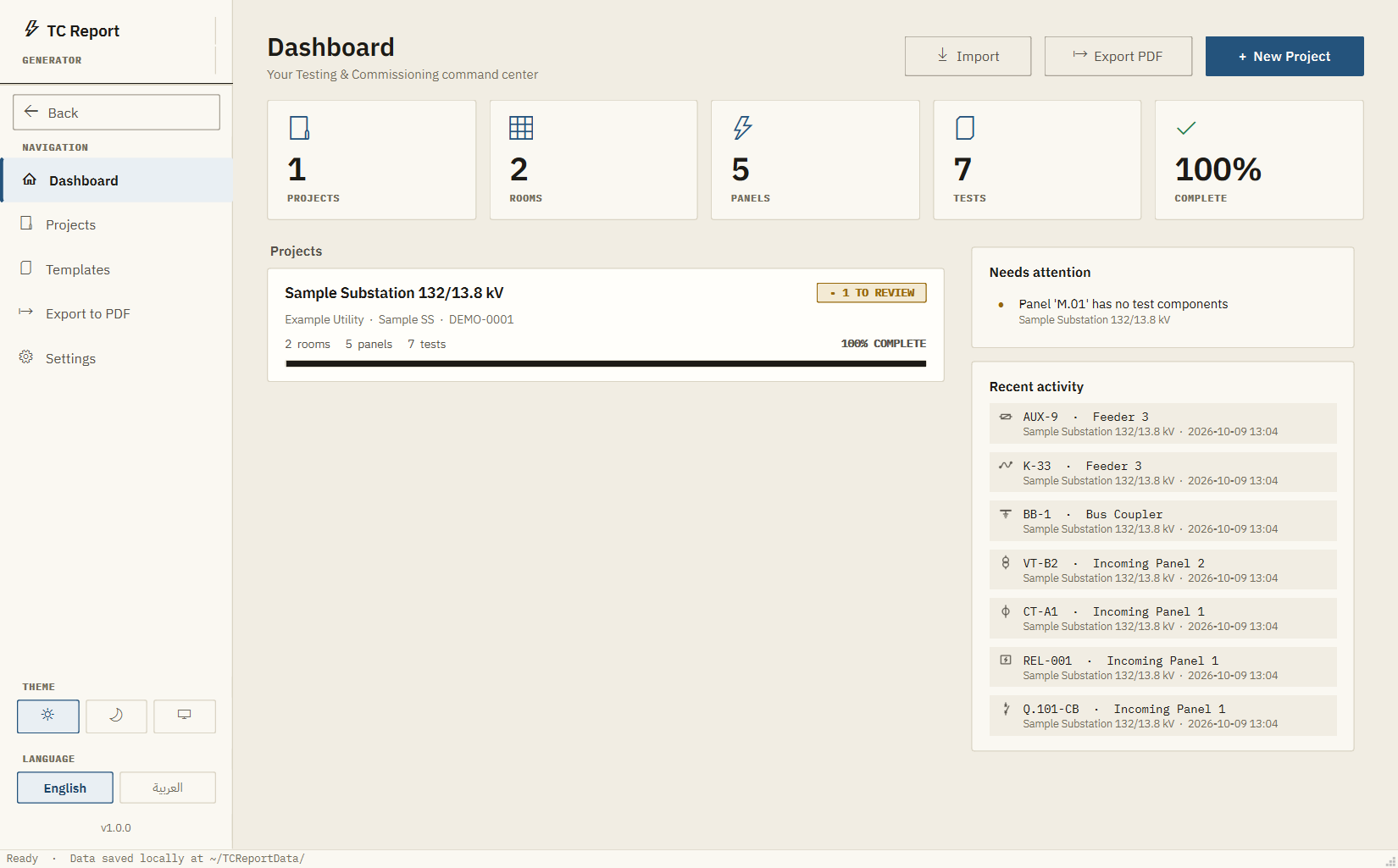
Task: Click the Q.101-CB breaker icon
Action: click(1006, 709)
